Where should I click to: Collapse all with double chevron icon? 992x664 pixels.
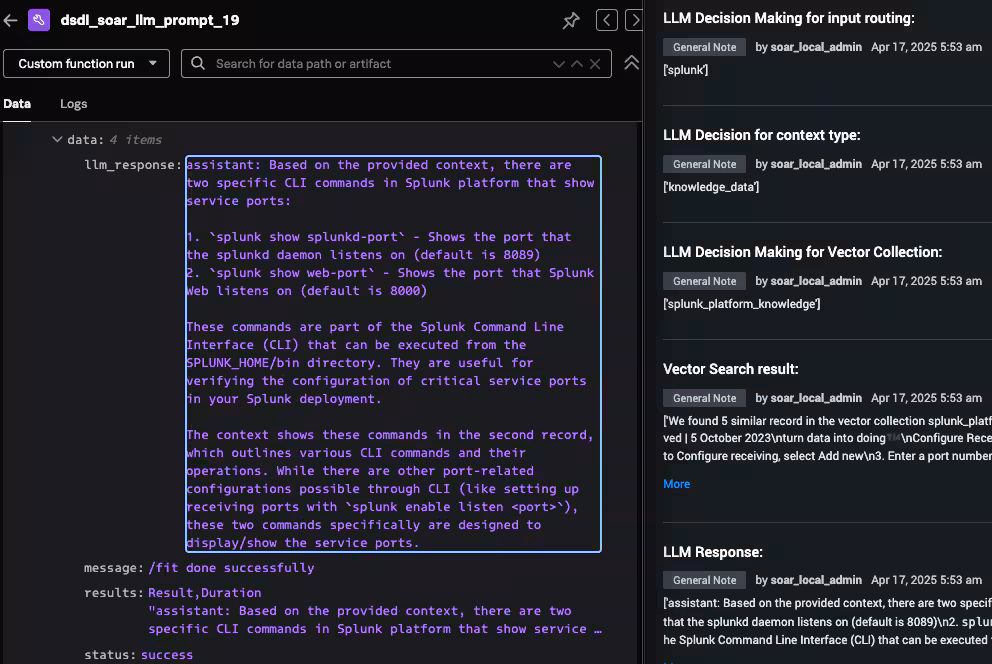[x=631, y=63]
